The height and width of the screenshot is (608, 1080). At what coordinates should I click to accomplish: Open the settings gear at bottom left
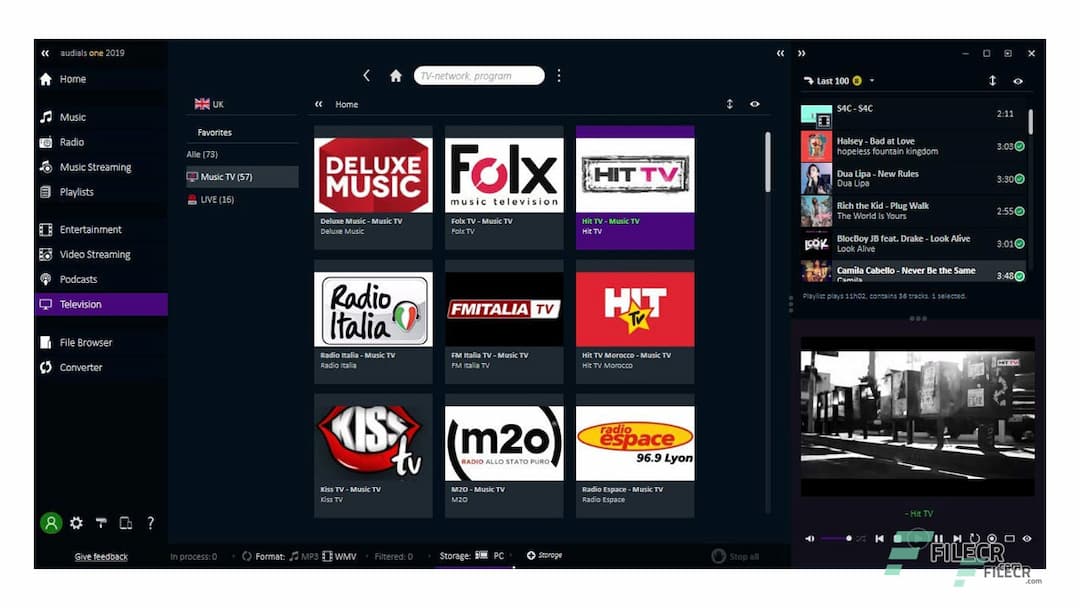coord(76,522)
